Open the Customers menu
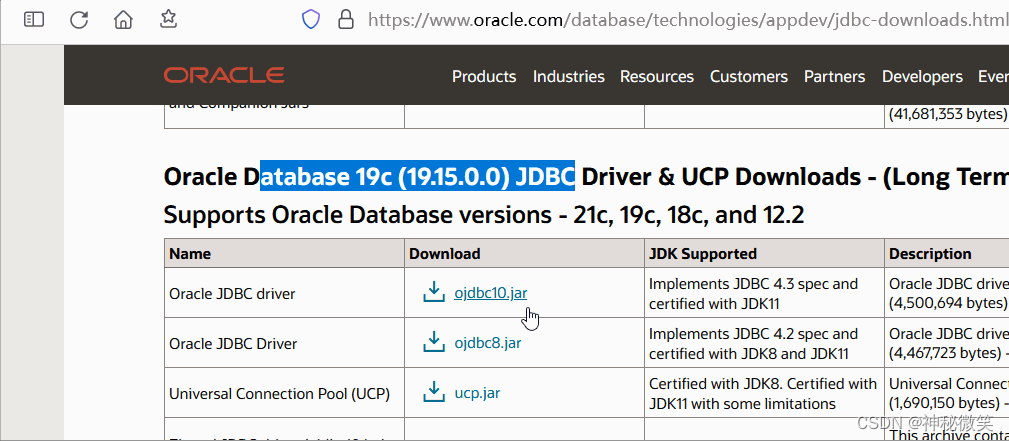 (x=749, y=77)
